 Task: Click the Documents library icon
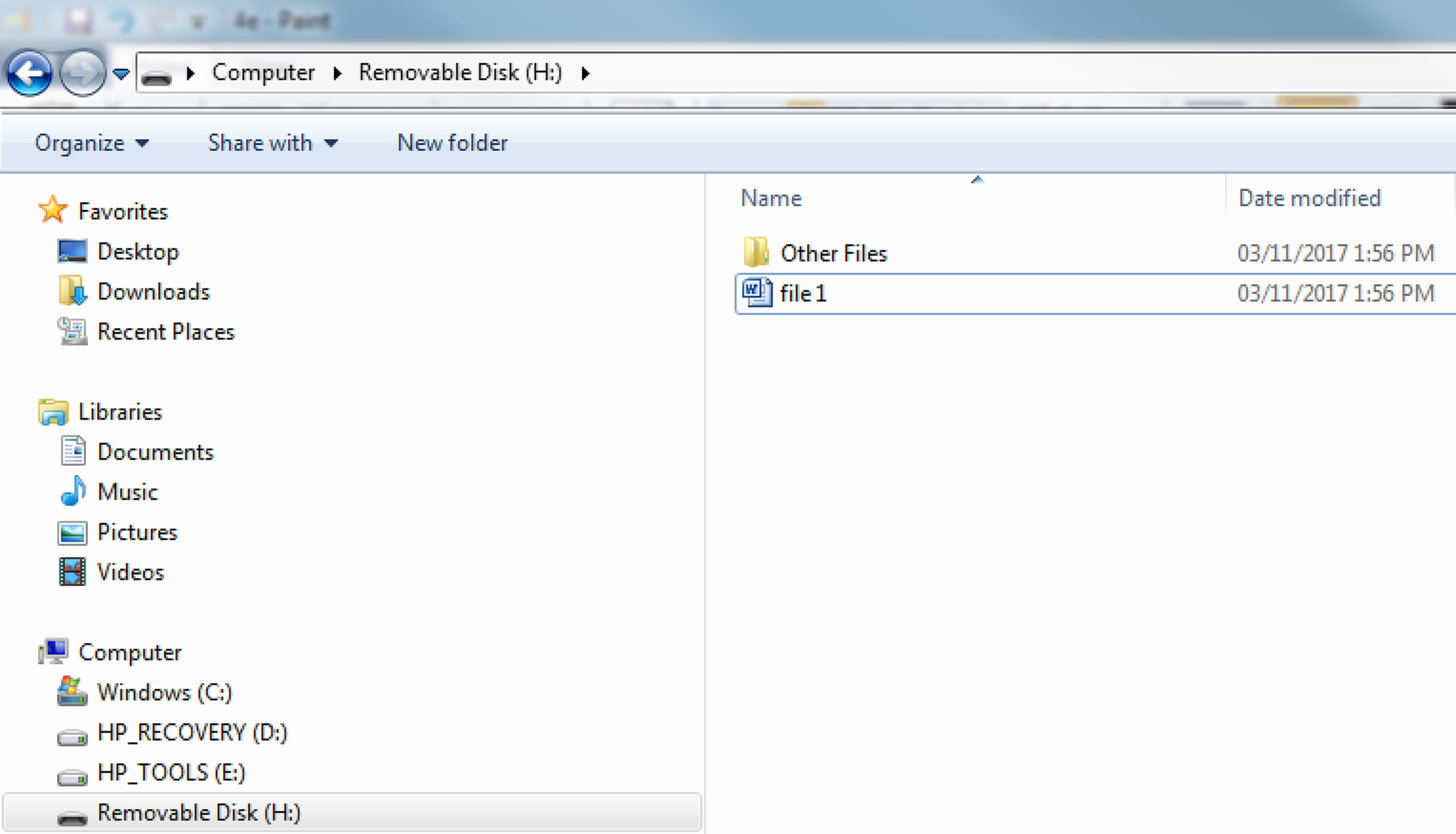(73, 451)
